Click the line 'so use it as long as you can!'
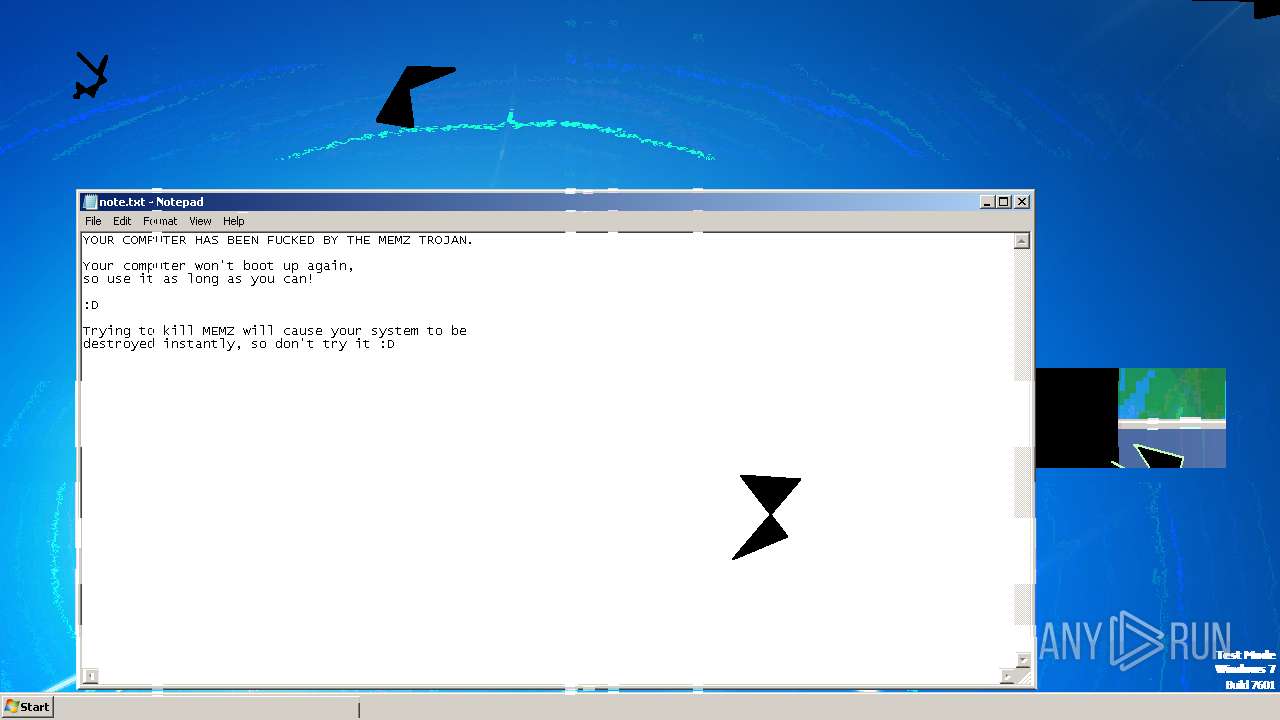This screenshot has height=720, width=1280. coord(198,279)
